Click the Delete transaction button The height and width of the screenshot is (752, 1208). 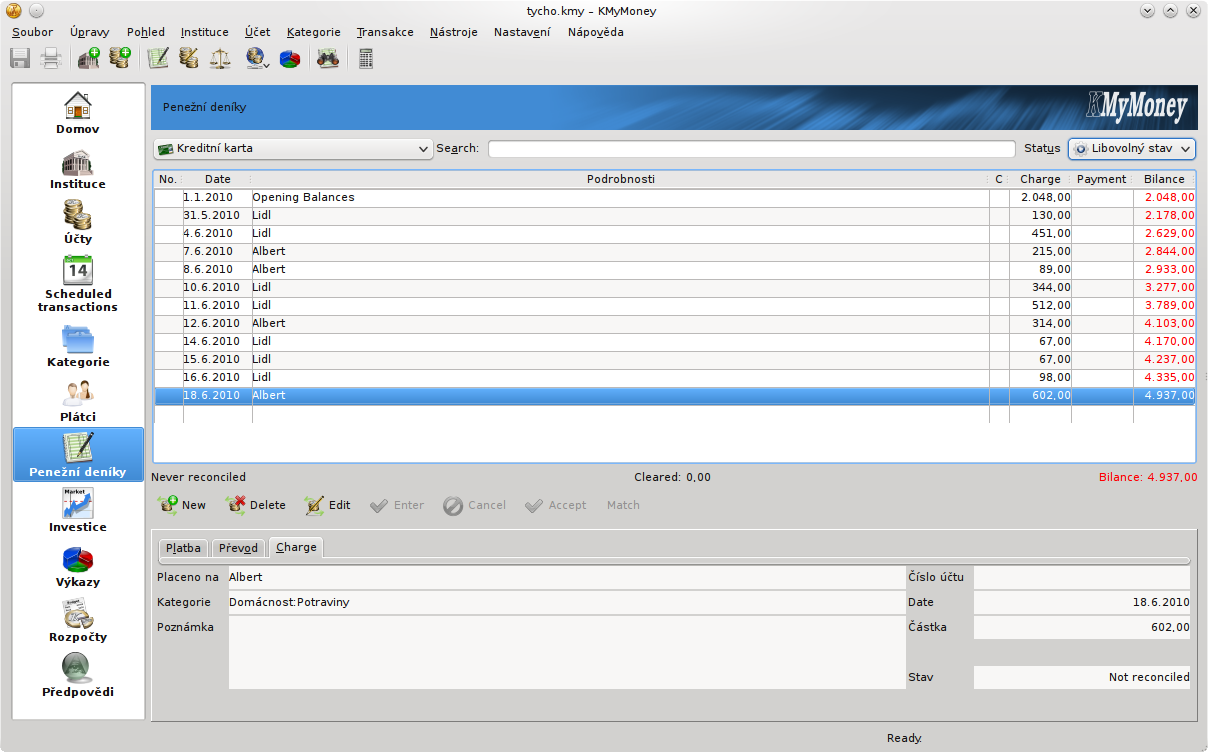[x=255, y=505]
